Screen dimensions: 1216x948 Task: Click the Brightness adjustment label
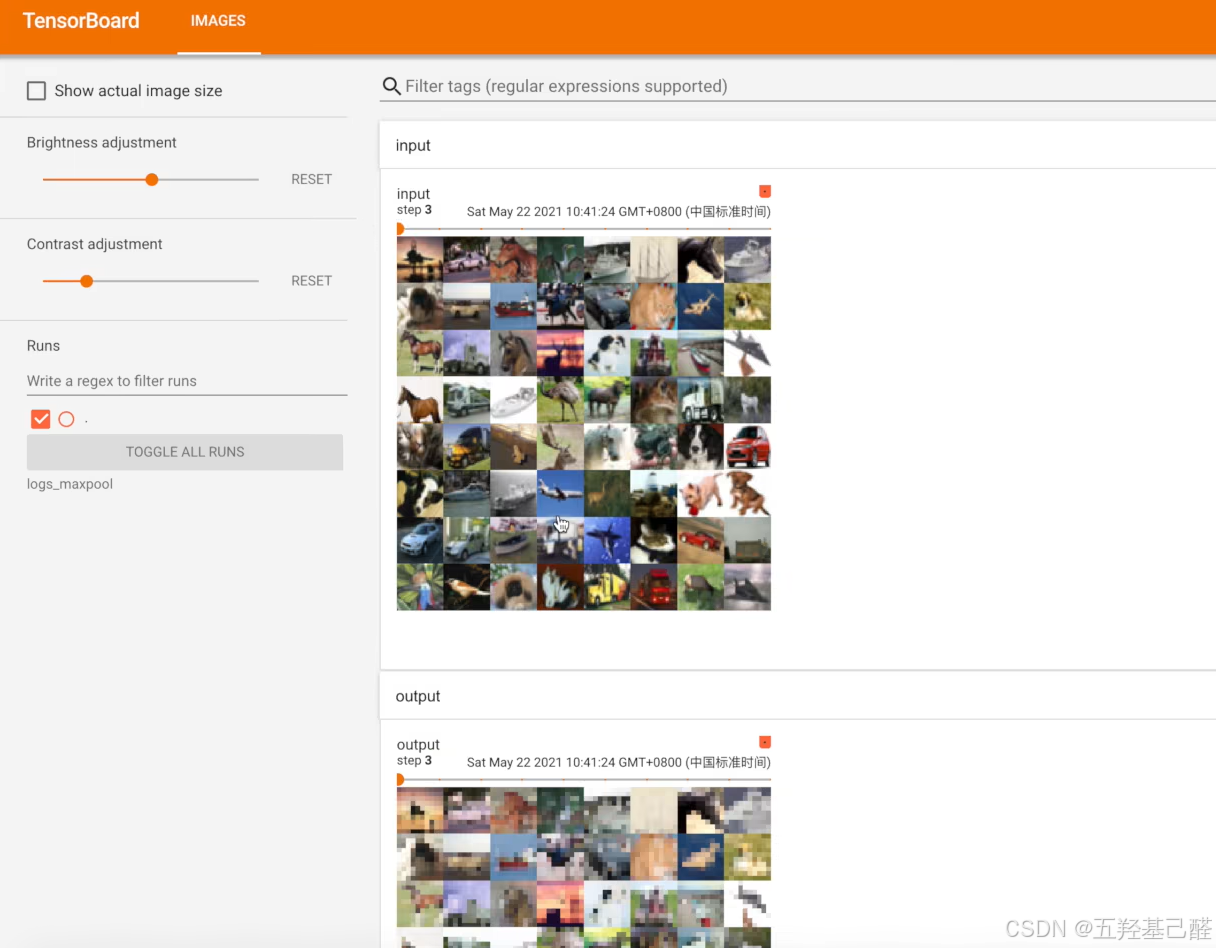pyautogui.click(x=102, y=143)
